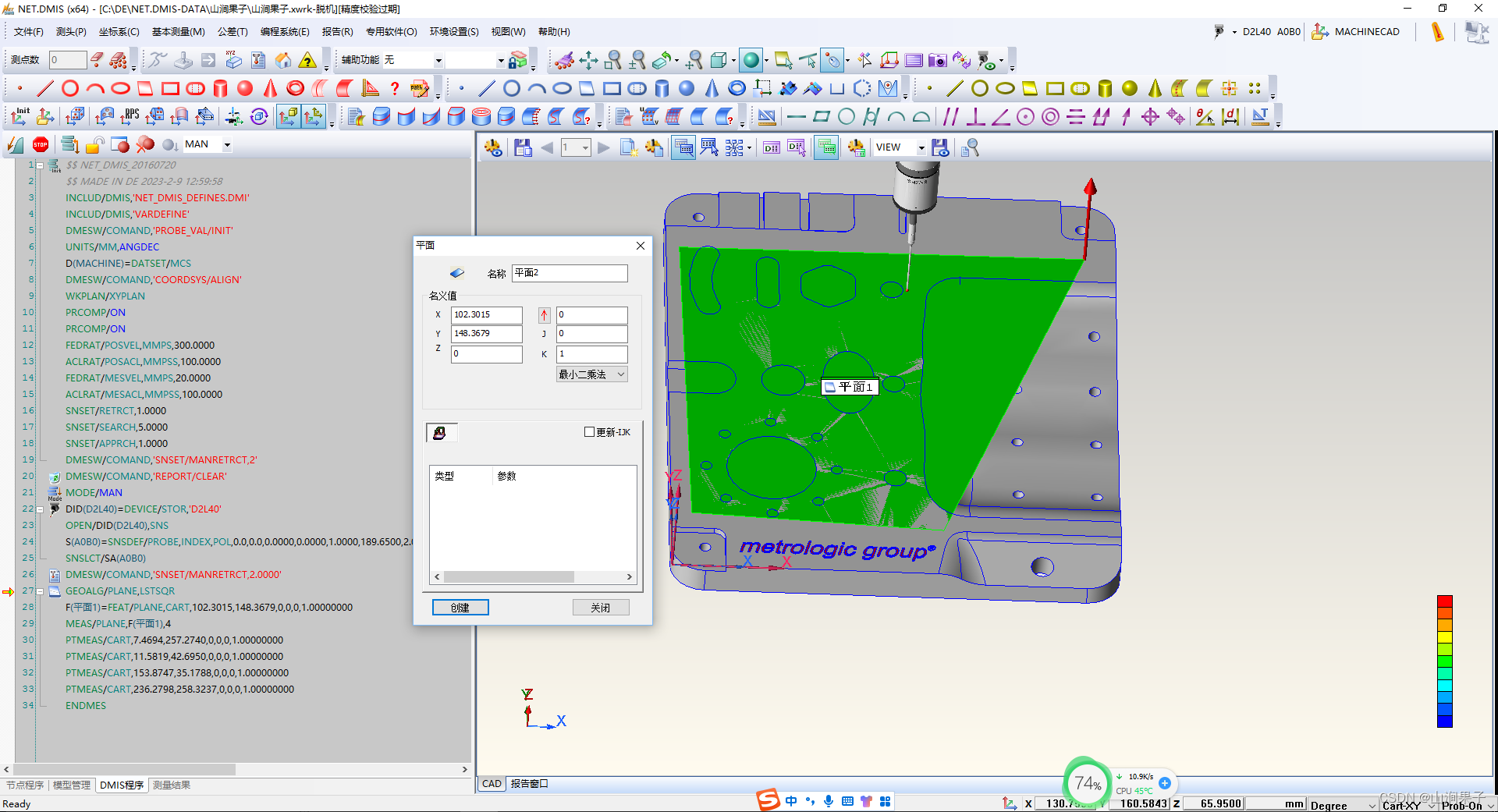Screen dimensions: 1498x812
Task: Pick the red cone feature tool
Action: (270, 88)
